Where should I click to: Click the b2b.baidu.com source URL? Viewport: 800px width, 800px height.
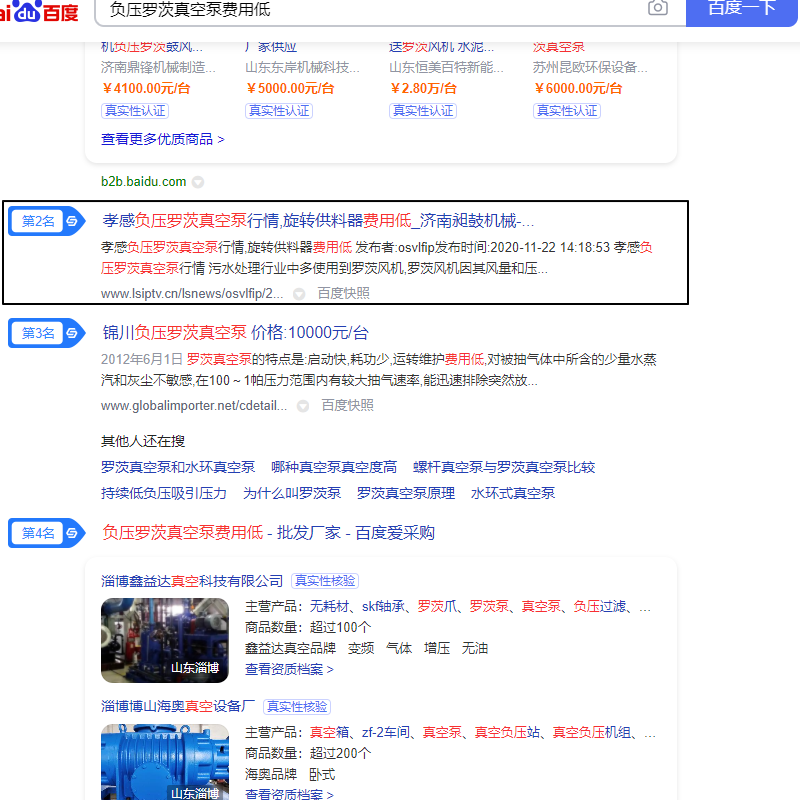click(x=143, y=182)
